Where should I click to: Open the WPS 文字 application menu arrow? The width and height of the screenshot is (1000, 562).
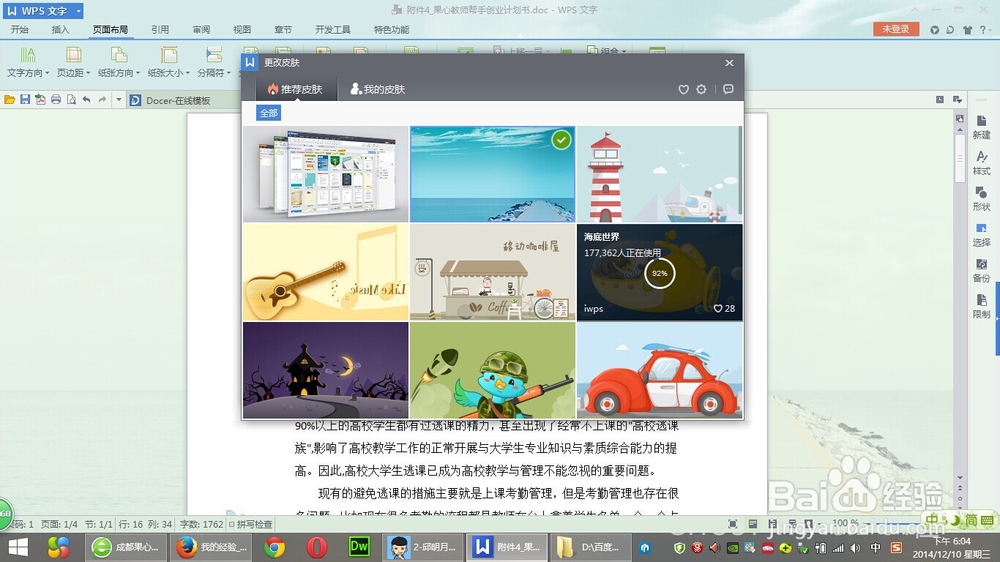(78, 11)
